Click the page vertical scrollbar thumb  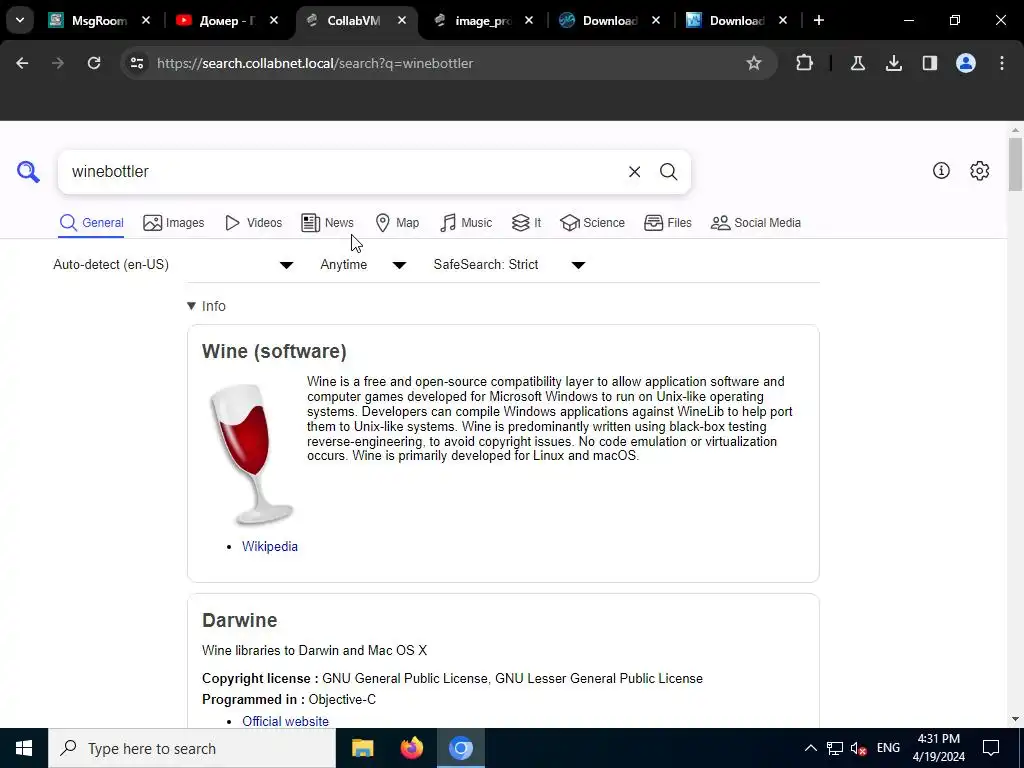click(1015, 165)
